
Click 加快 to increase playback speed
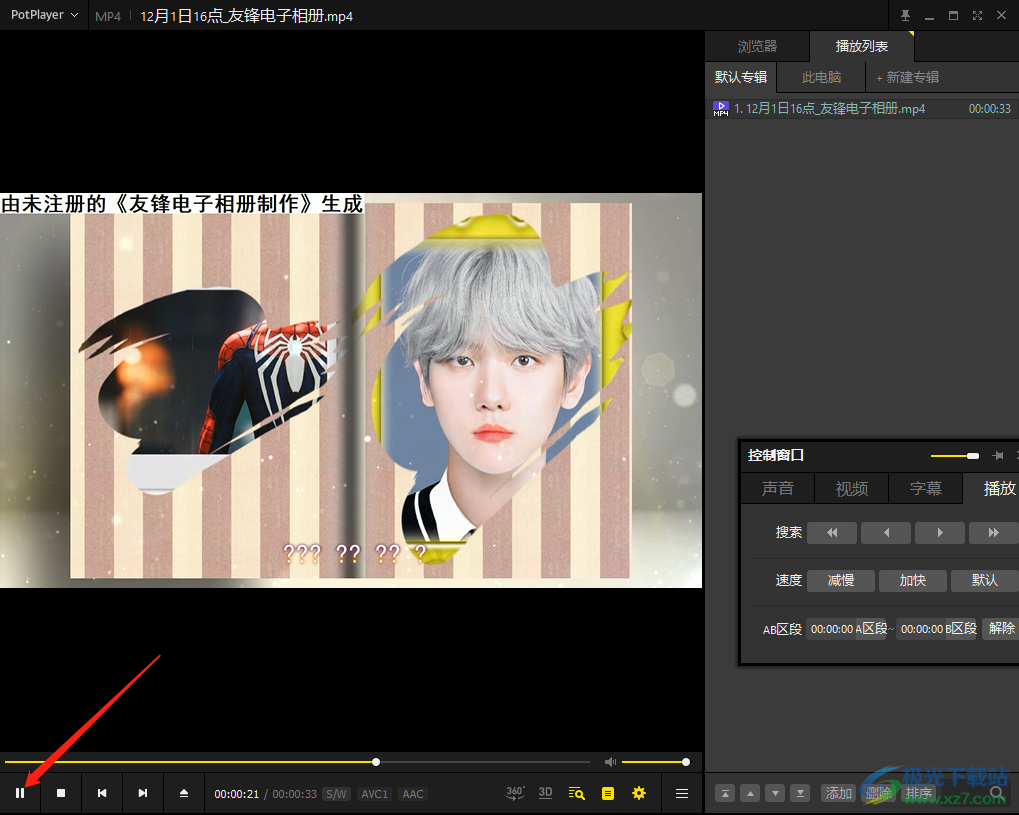coord(912,580)
